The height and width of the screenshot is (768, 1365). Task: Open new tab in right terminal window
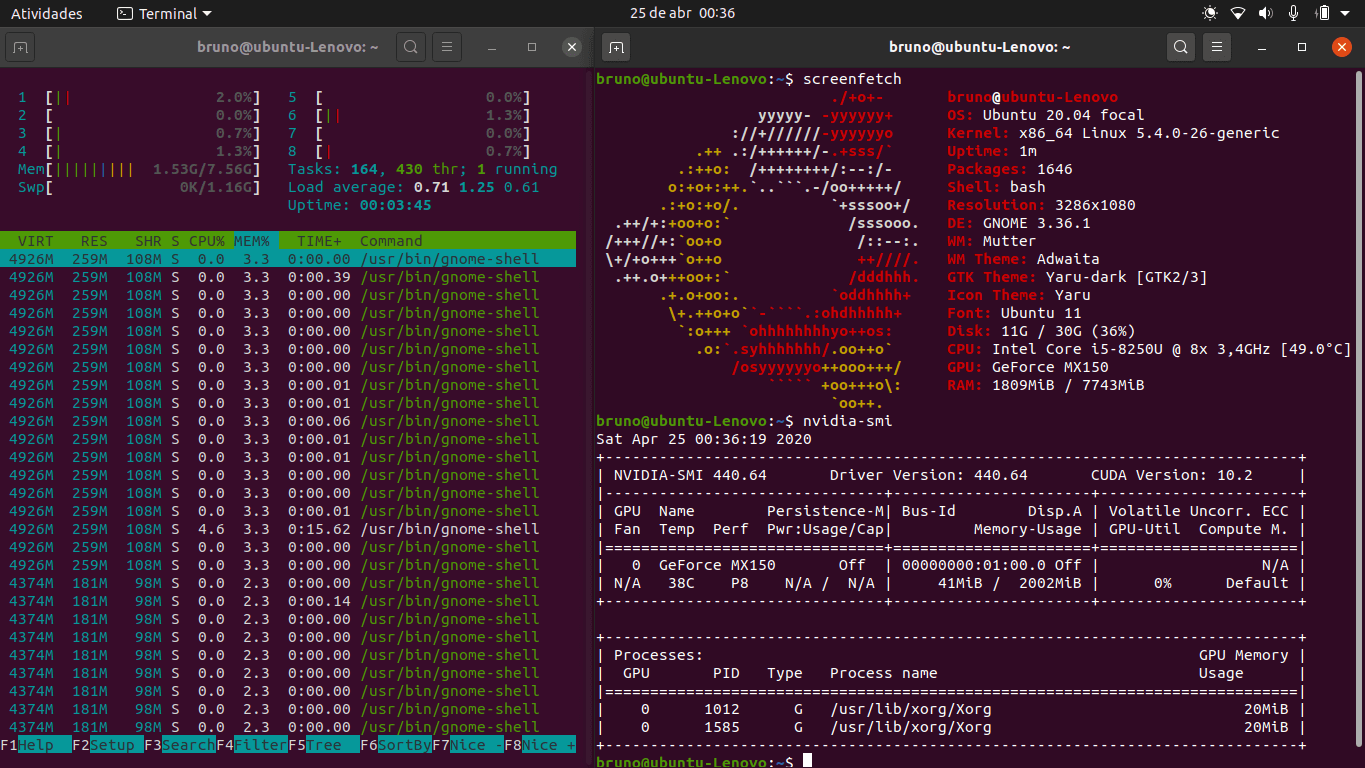click(617, 47)
